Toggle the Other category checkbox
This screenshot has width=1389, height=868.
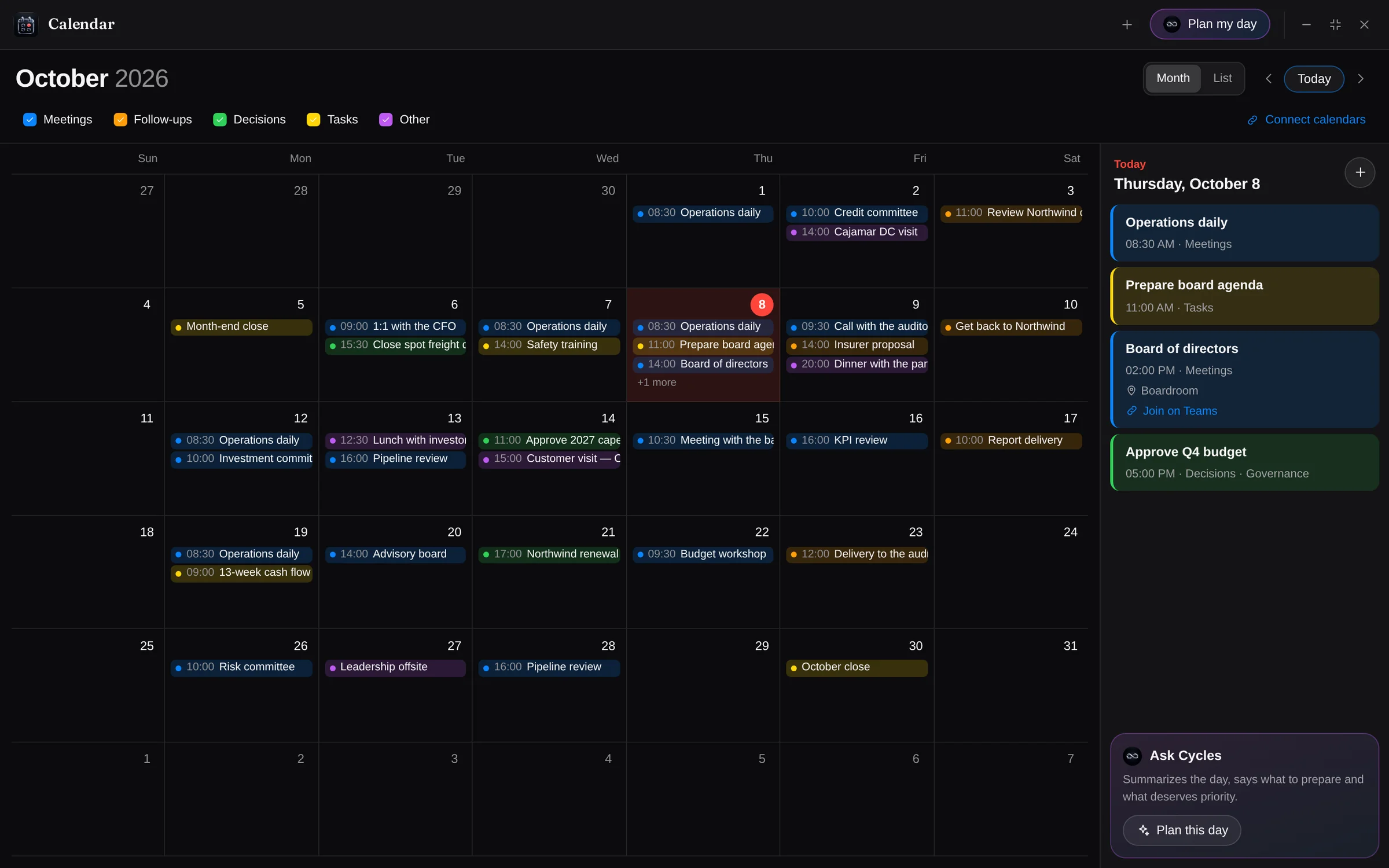click(x=386, y=120)
